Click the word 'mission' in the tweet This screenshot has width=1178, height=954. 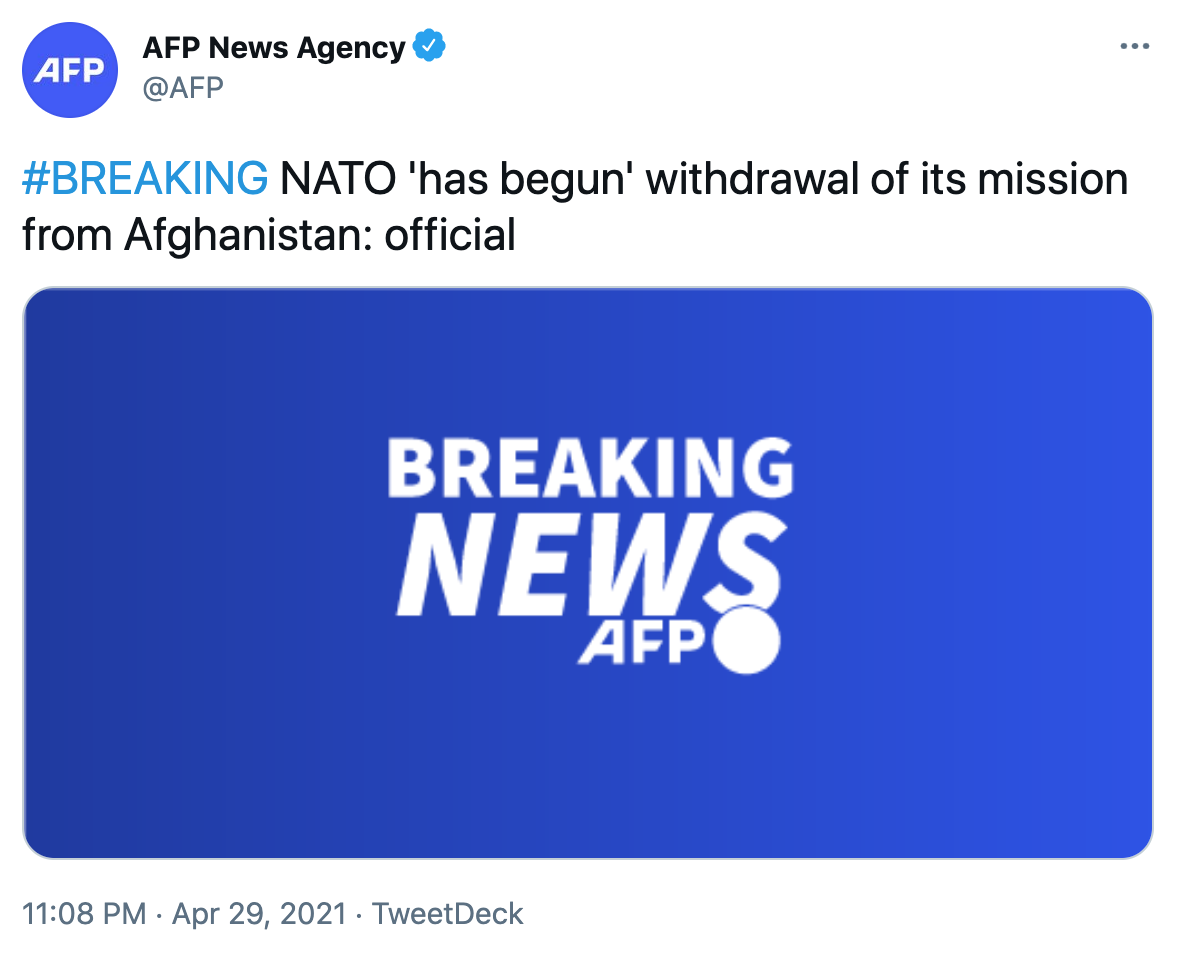tap(1052, 180)
